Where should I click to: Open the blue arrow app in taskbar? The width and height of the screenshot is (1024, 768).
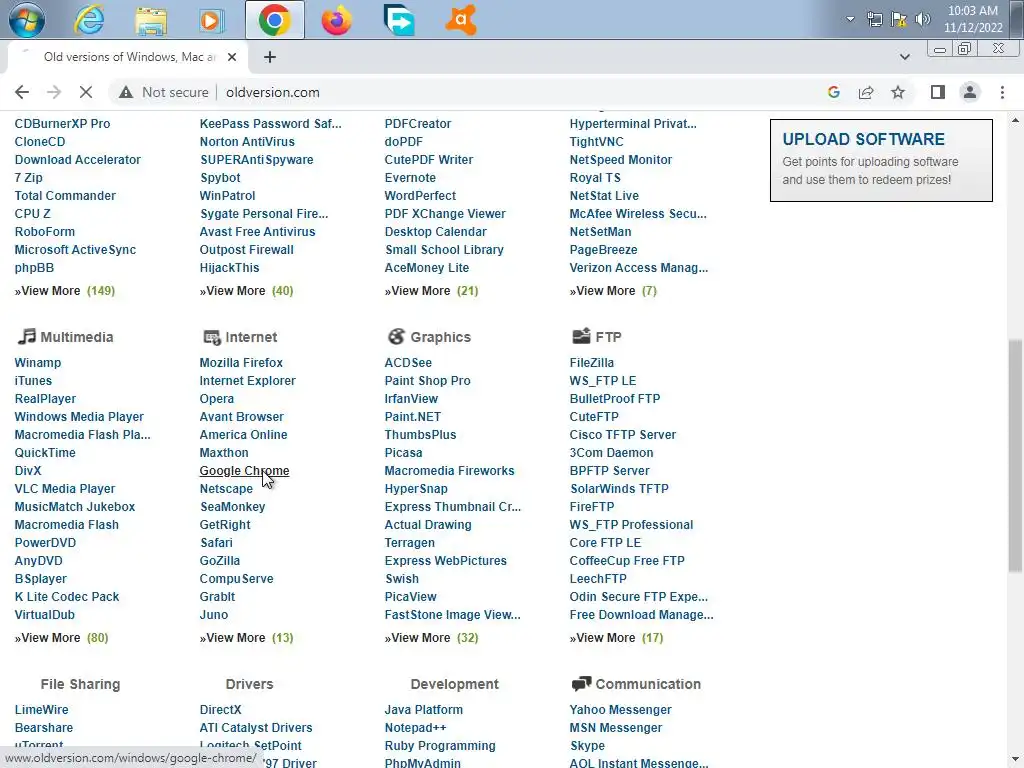[x=399, y=20]
